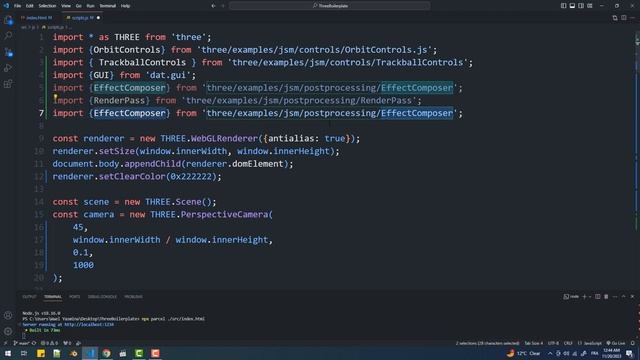Viewport: 640px width, 360px height.
Task: Switch to the OUTPUT panel tab
Action: tap(29, 297)
